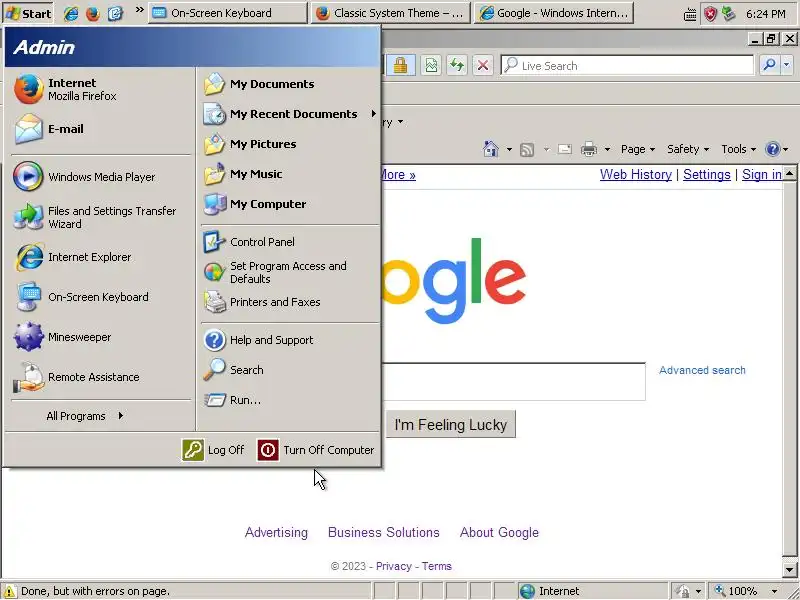Click the Web History link
Viewport: 800px width, 600px height.
point(636,174)
